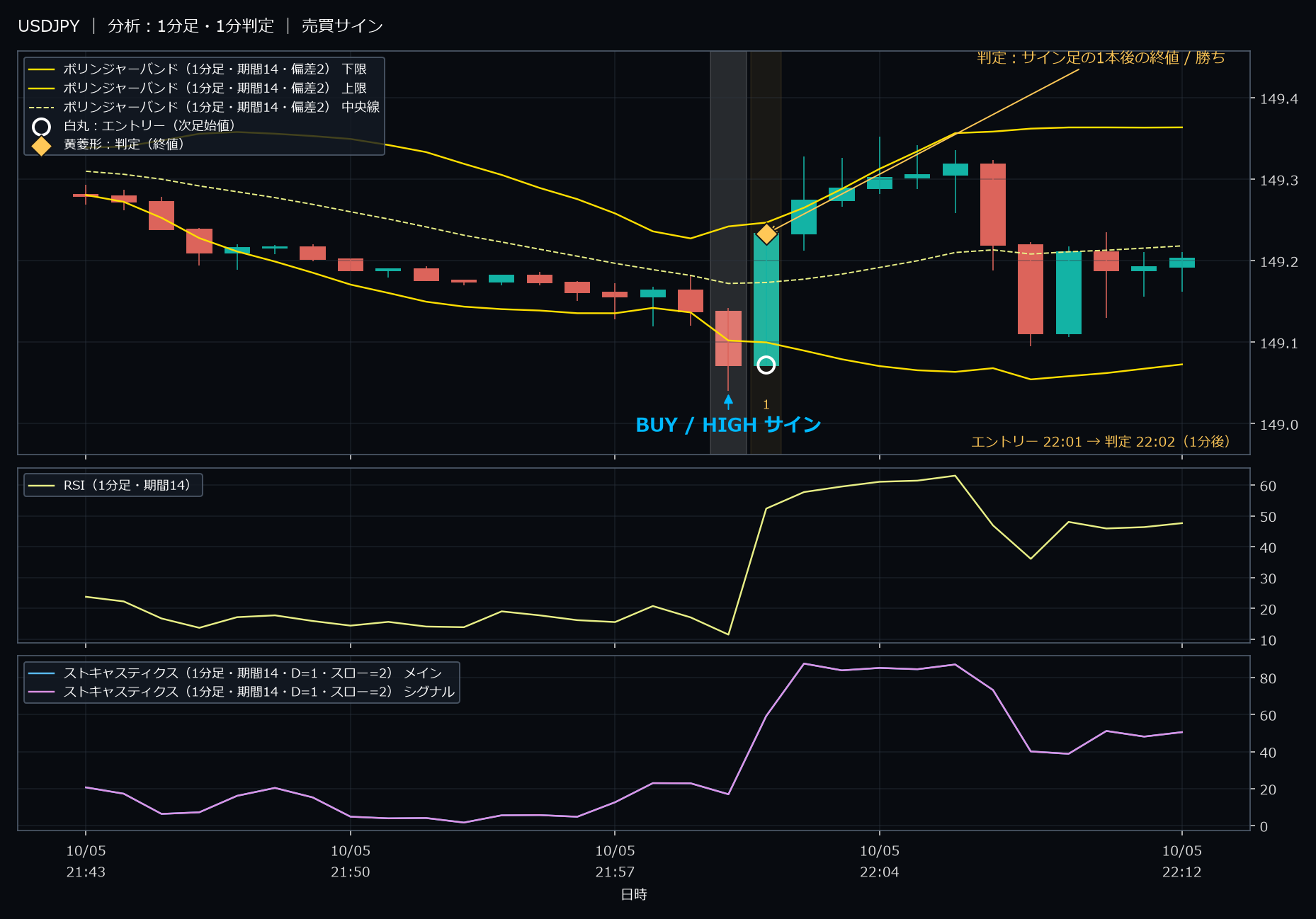The image size is (1316, 919).
Task: Click the purple シグナル line swatch in the legend
Action: click(41, 692)
